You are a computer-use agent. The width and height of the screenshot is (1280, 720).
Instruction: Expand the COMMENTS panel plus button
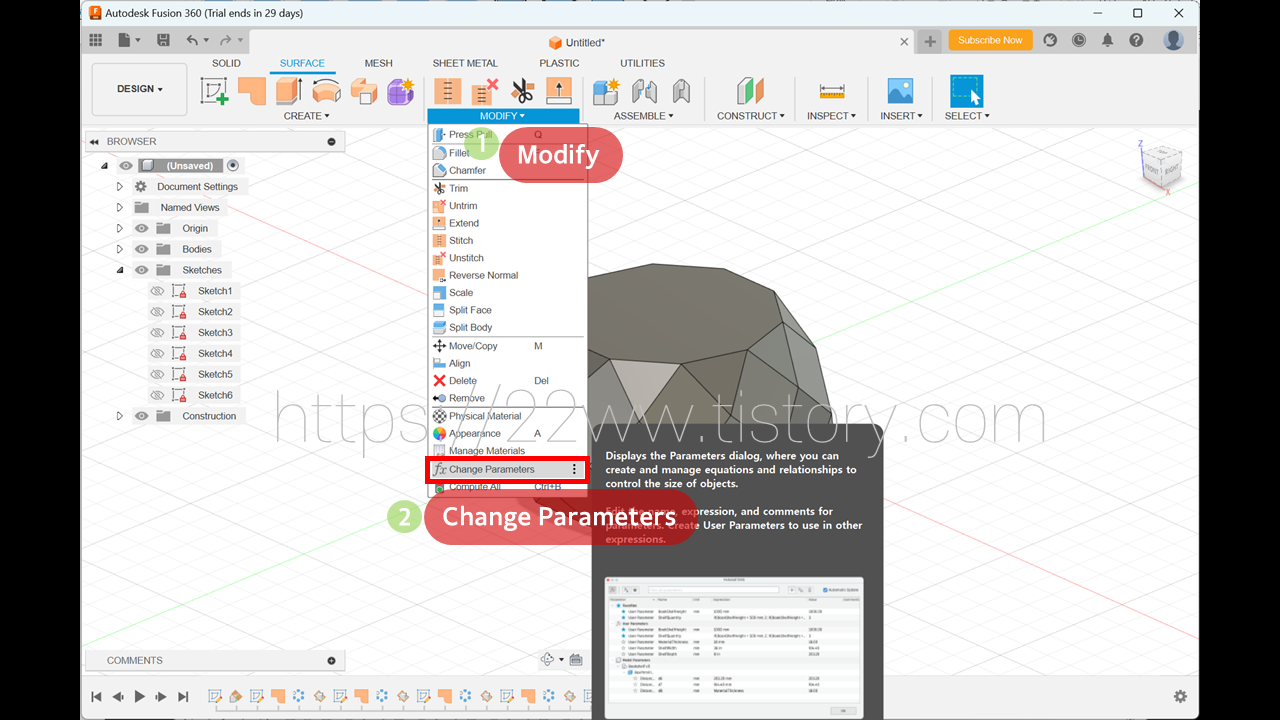click(x=331, y=660)
